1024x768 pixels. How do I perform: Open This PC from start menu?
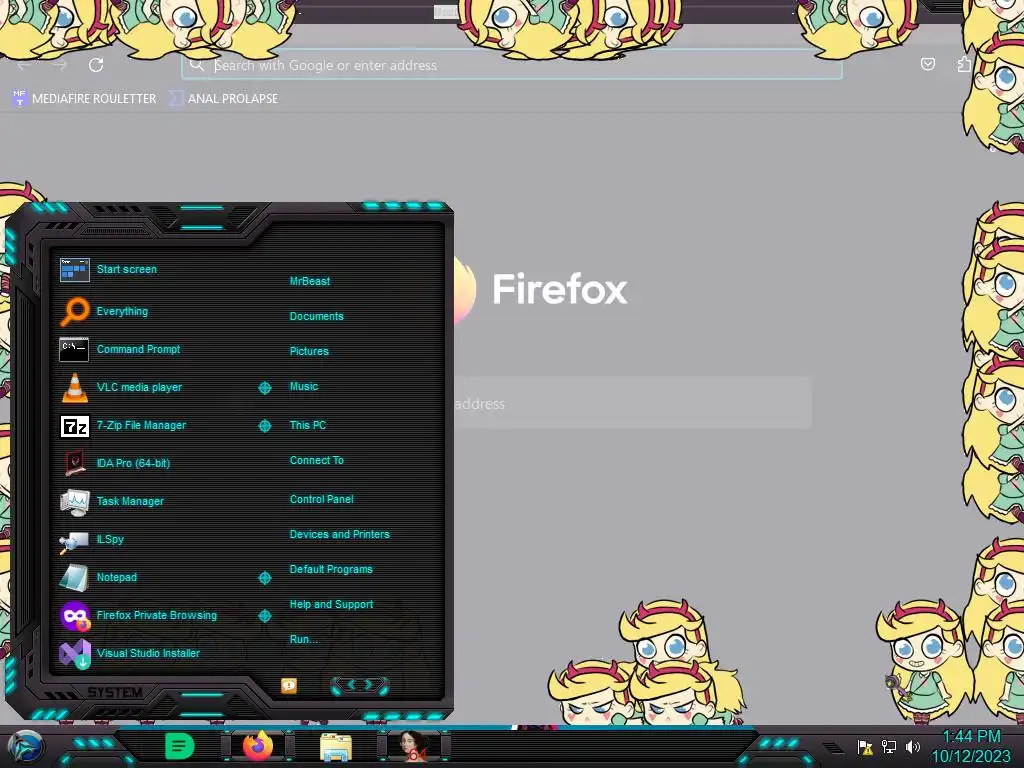click(x=308, y=425)
